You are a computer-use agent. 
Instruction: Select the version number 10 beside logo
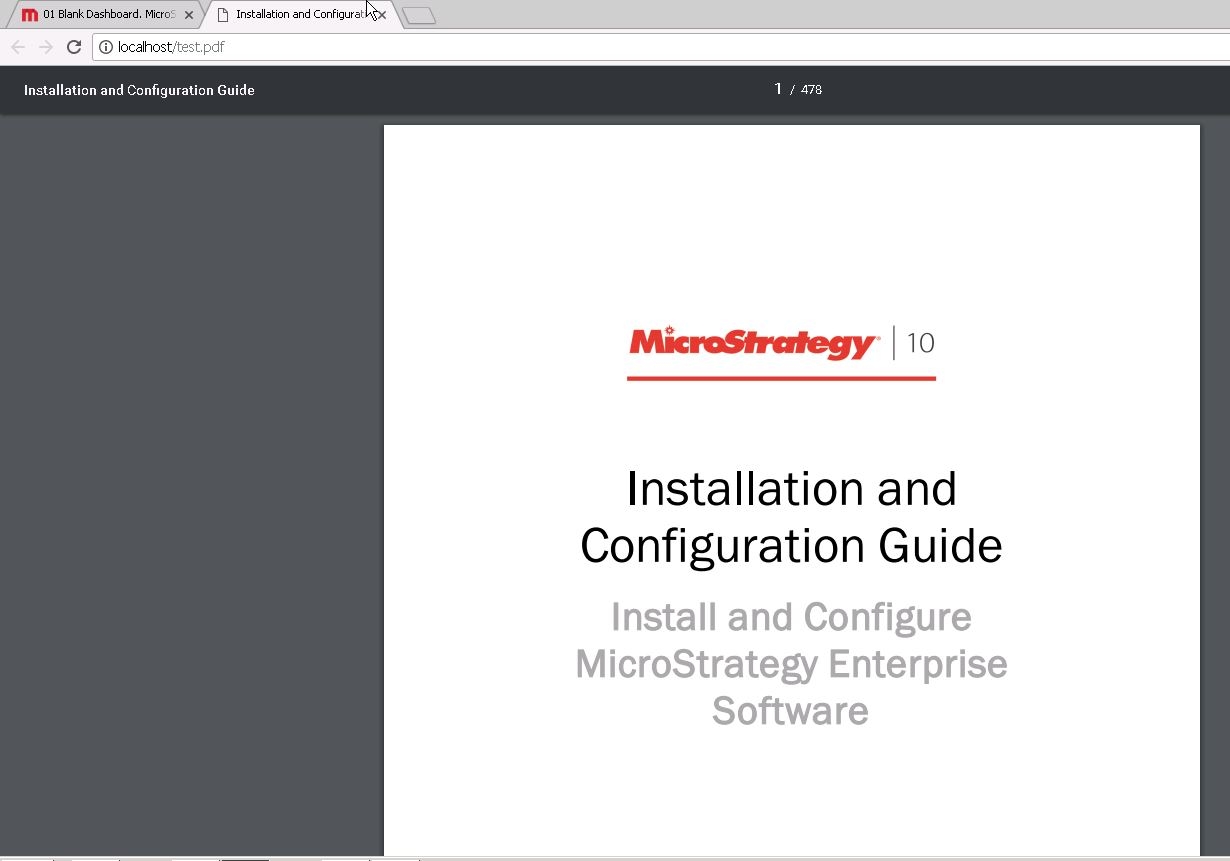coord(920,343)
